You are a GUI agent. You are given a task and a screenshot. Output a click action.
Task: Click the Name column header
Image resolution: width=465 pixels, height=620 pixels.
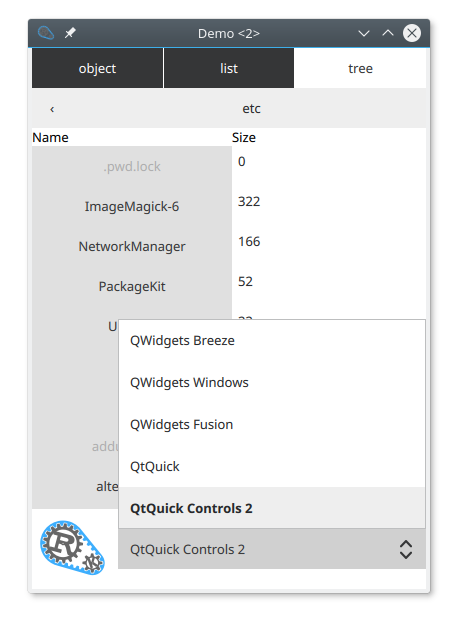point(50,138)
